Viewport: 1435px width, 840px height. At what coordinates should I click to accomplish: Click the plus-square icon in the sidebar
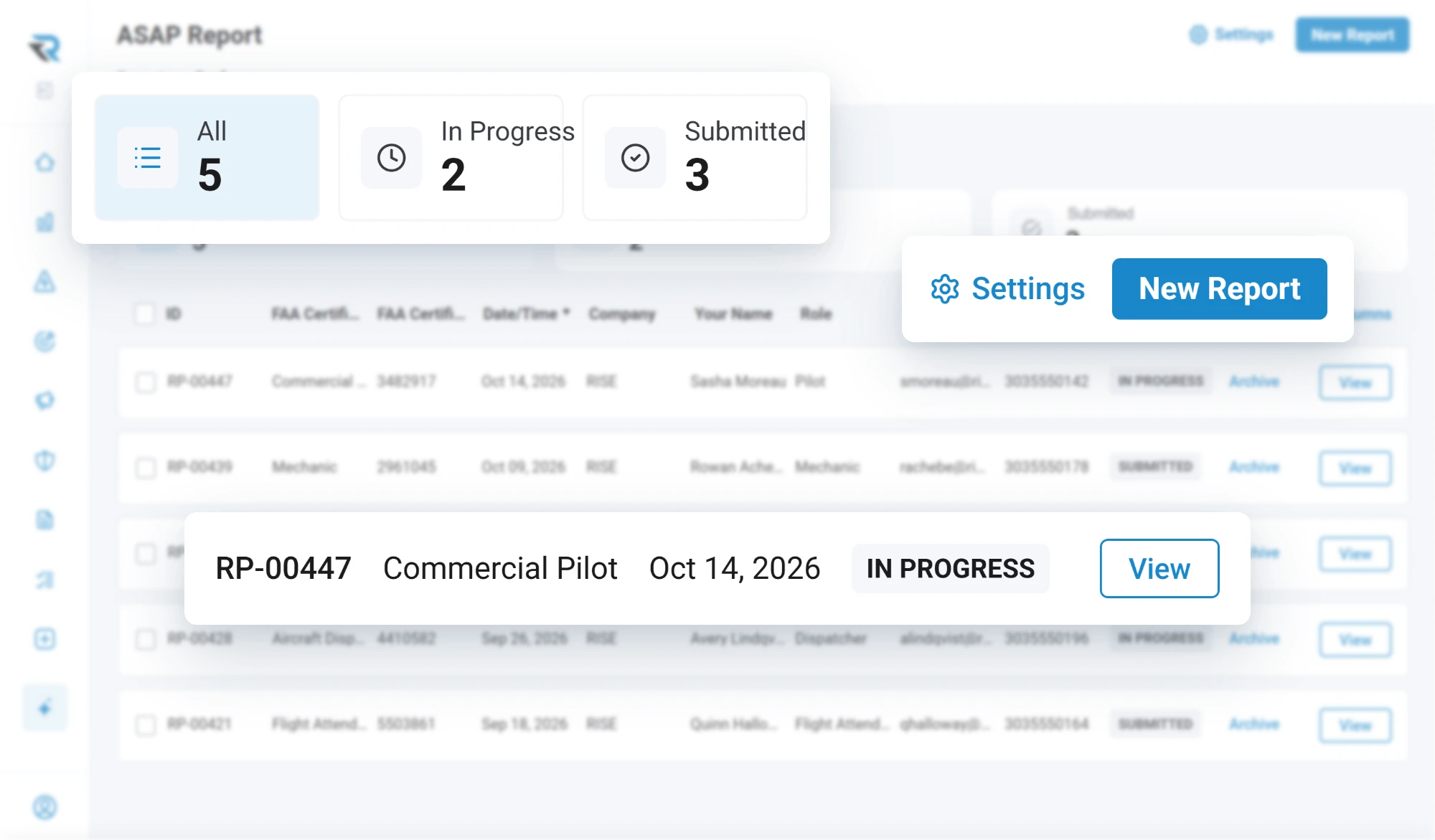(44, 638)
